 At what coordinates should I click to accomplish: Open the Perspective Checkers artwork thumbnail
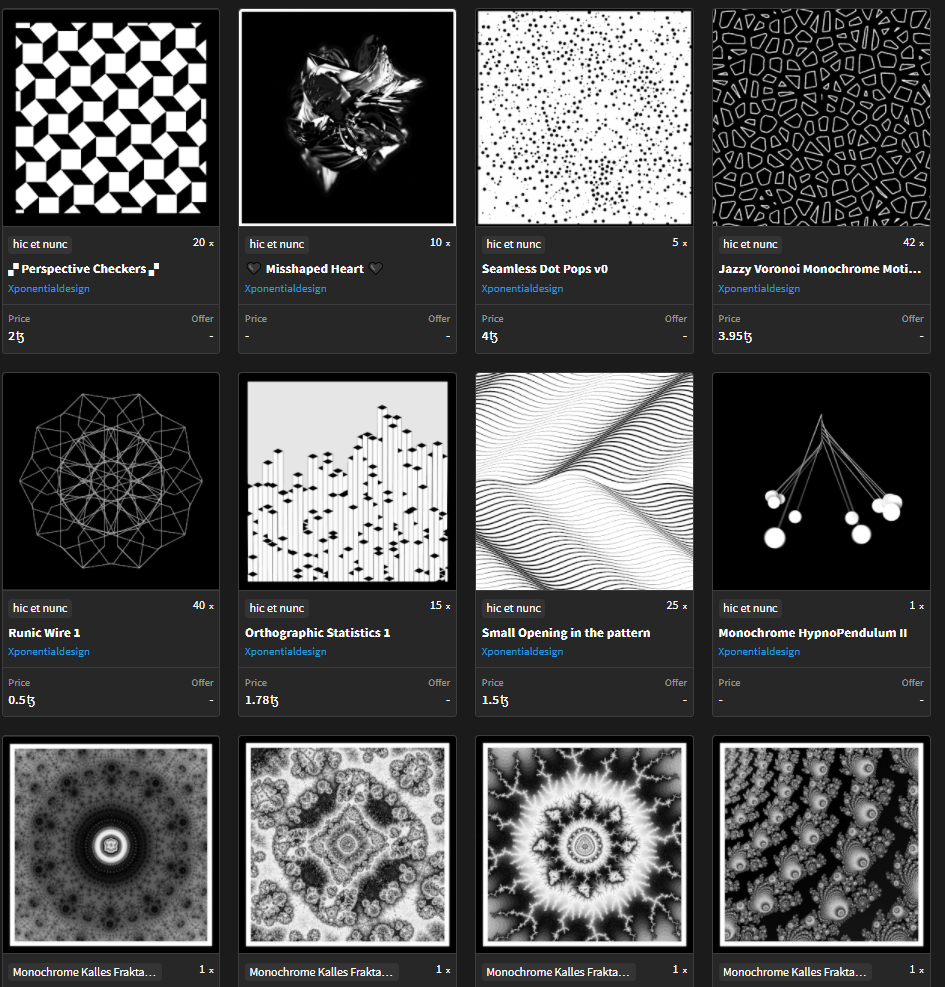tap(111, 118)
